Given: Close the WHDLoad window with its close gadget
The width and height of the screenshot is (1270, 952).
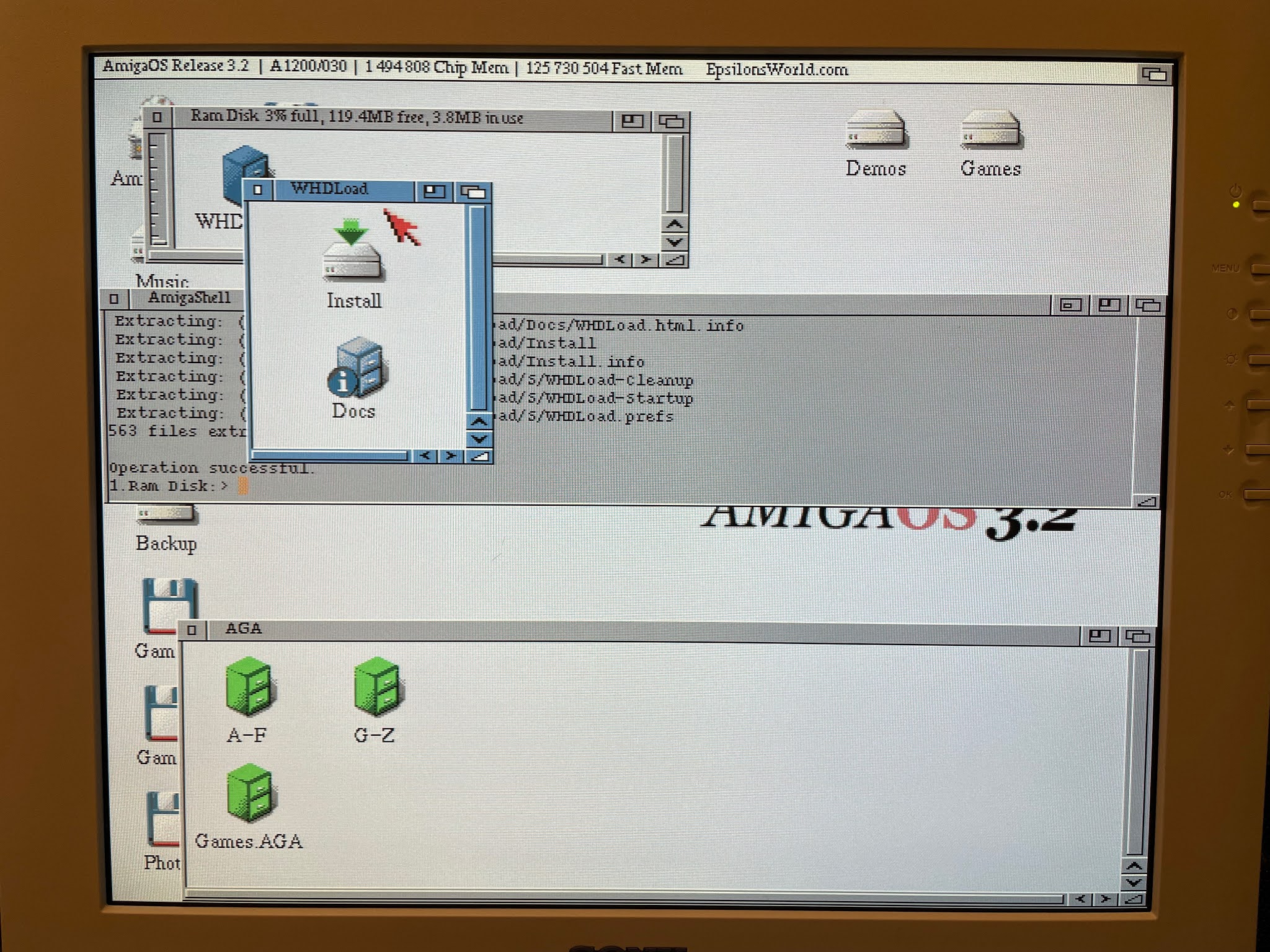Looking at the screenshot, I should pyautogui.click(x=258, y=190).
